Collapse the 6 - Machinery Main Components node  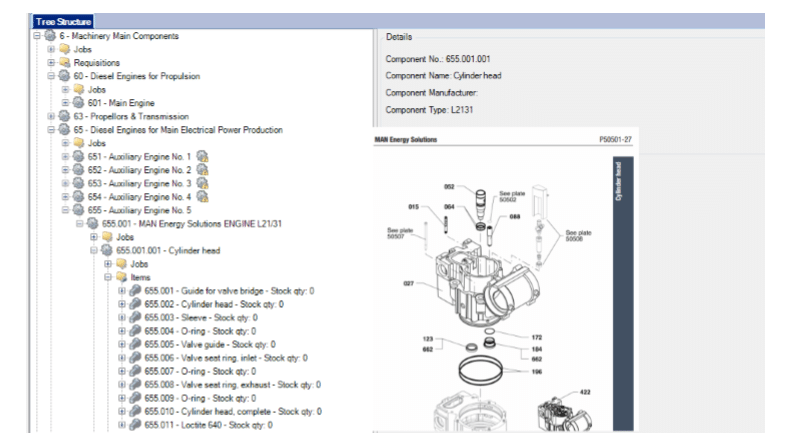pos(37,36)
